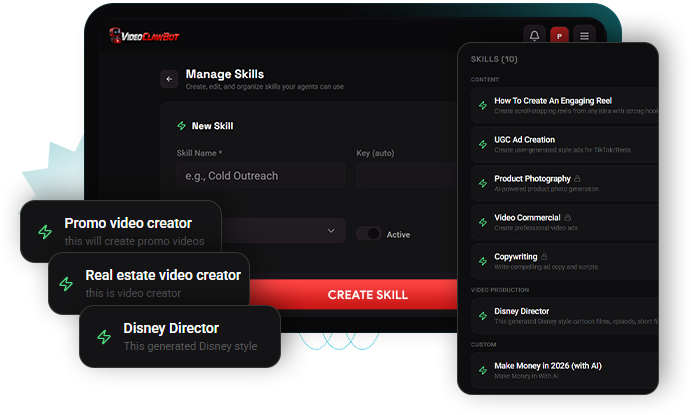Click the lock icon next to Product Photography
Image resolution: width=691 pixels, height=415 pixels.
tap(577, 178)
